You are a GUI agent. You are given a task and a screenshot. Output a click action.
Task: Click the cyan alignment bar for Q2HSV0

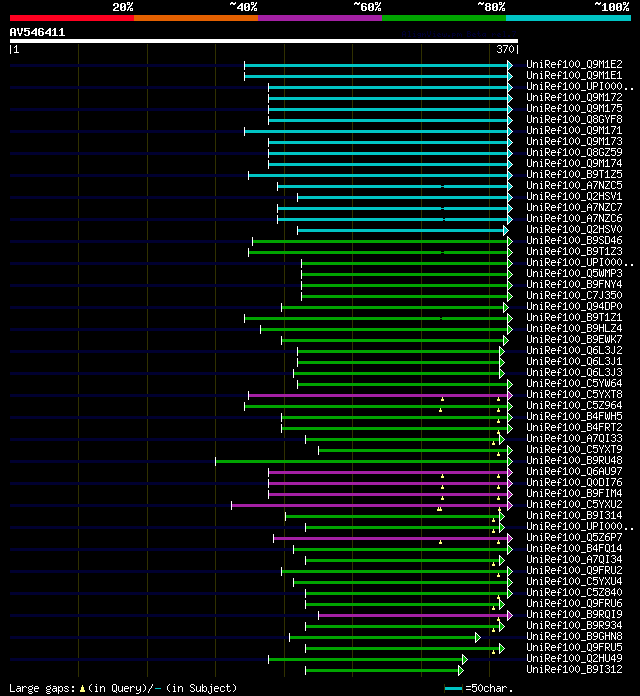point(401,230)
